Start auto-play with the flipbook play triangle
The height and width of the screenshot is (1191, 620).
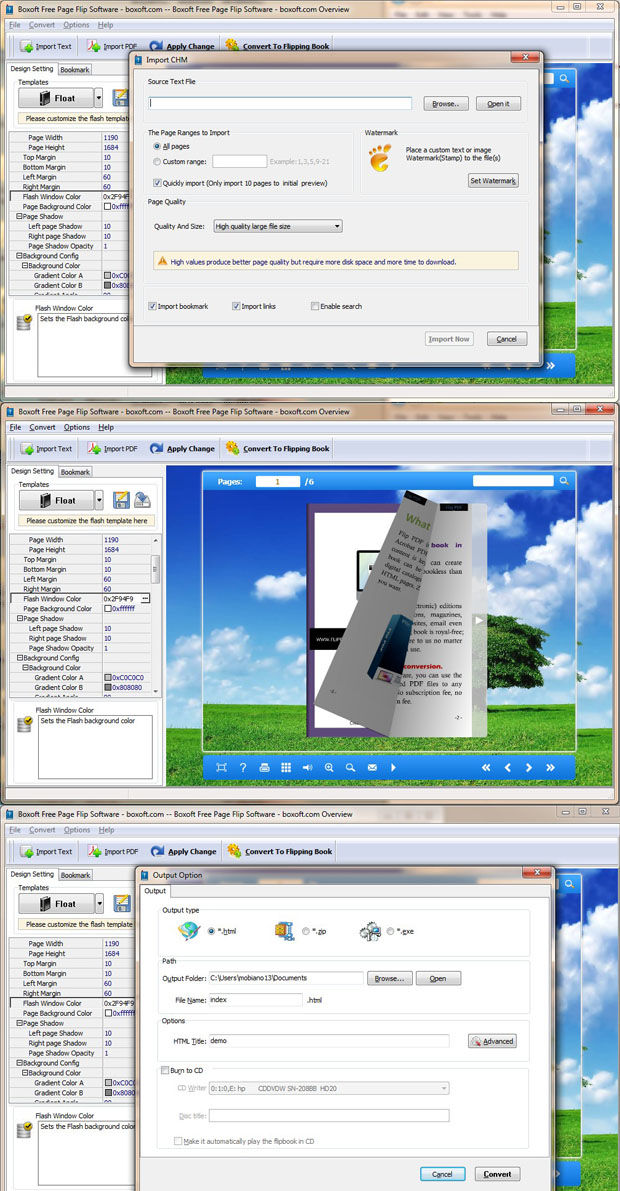(393, 768)
